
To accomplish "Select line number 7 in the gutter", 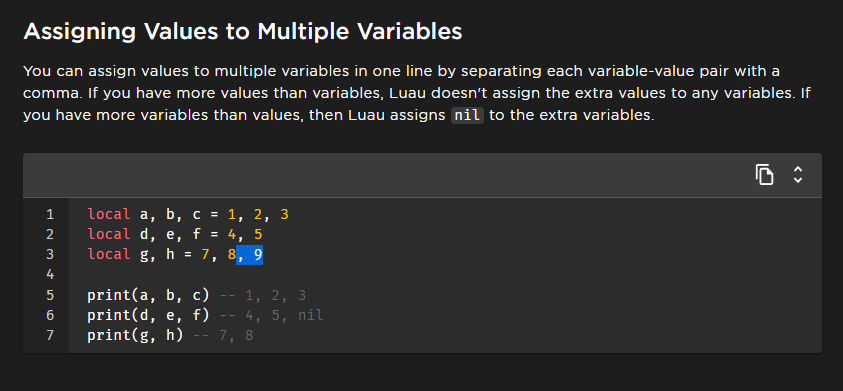I will click(x=50, y=336).
